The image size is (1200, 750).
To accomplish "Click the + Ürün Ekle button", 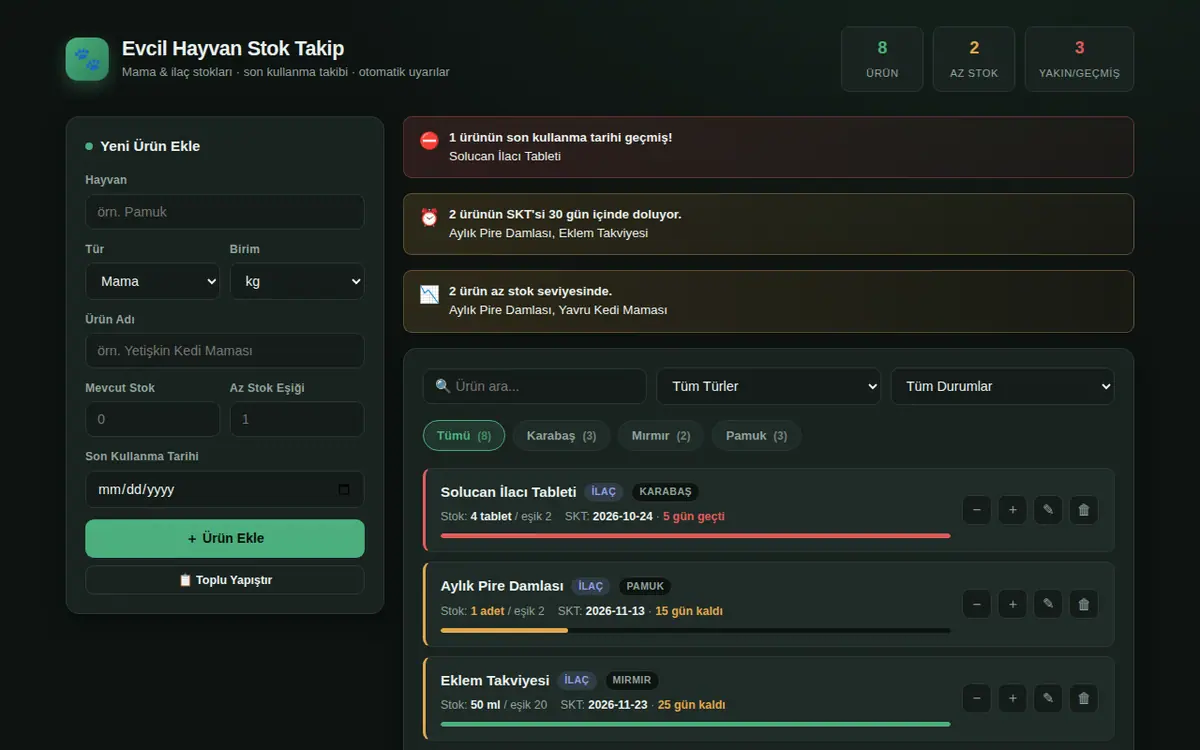I will click(225, 538).
